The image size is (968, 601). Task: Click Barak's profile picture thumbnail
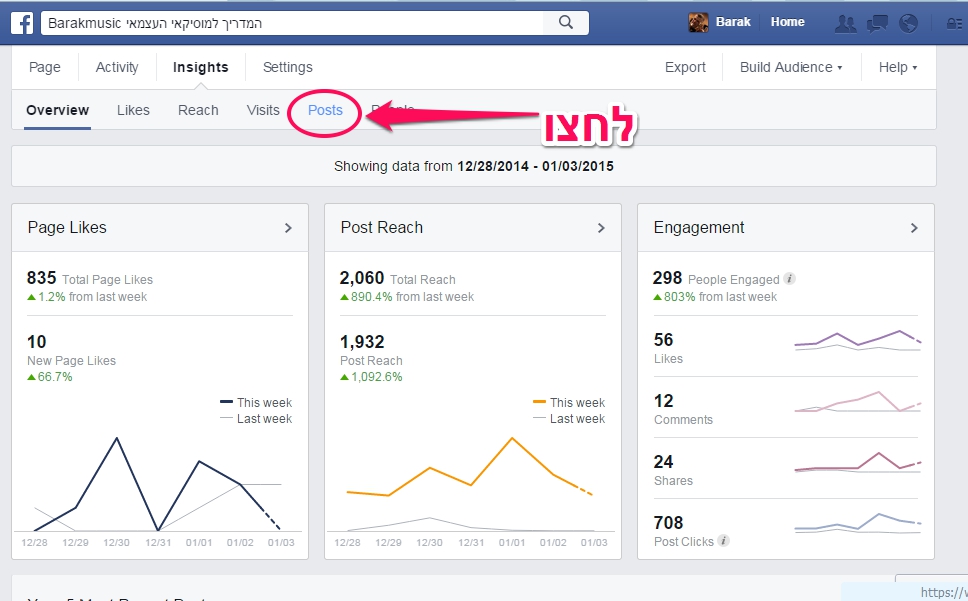pyautogui.click(x=699, y=23)
